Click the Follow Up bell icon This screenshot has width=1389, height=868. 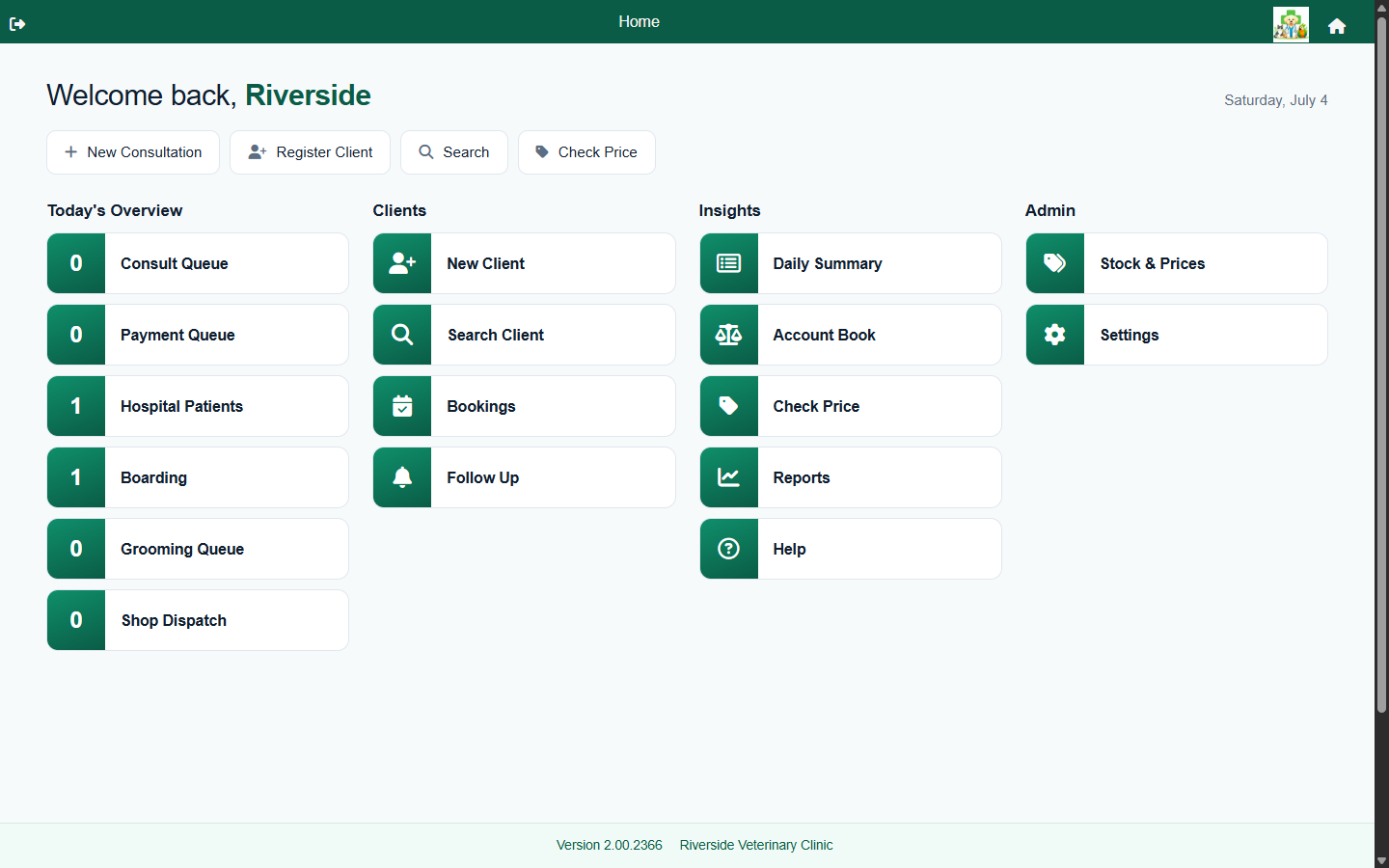(402, 477)
